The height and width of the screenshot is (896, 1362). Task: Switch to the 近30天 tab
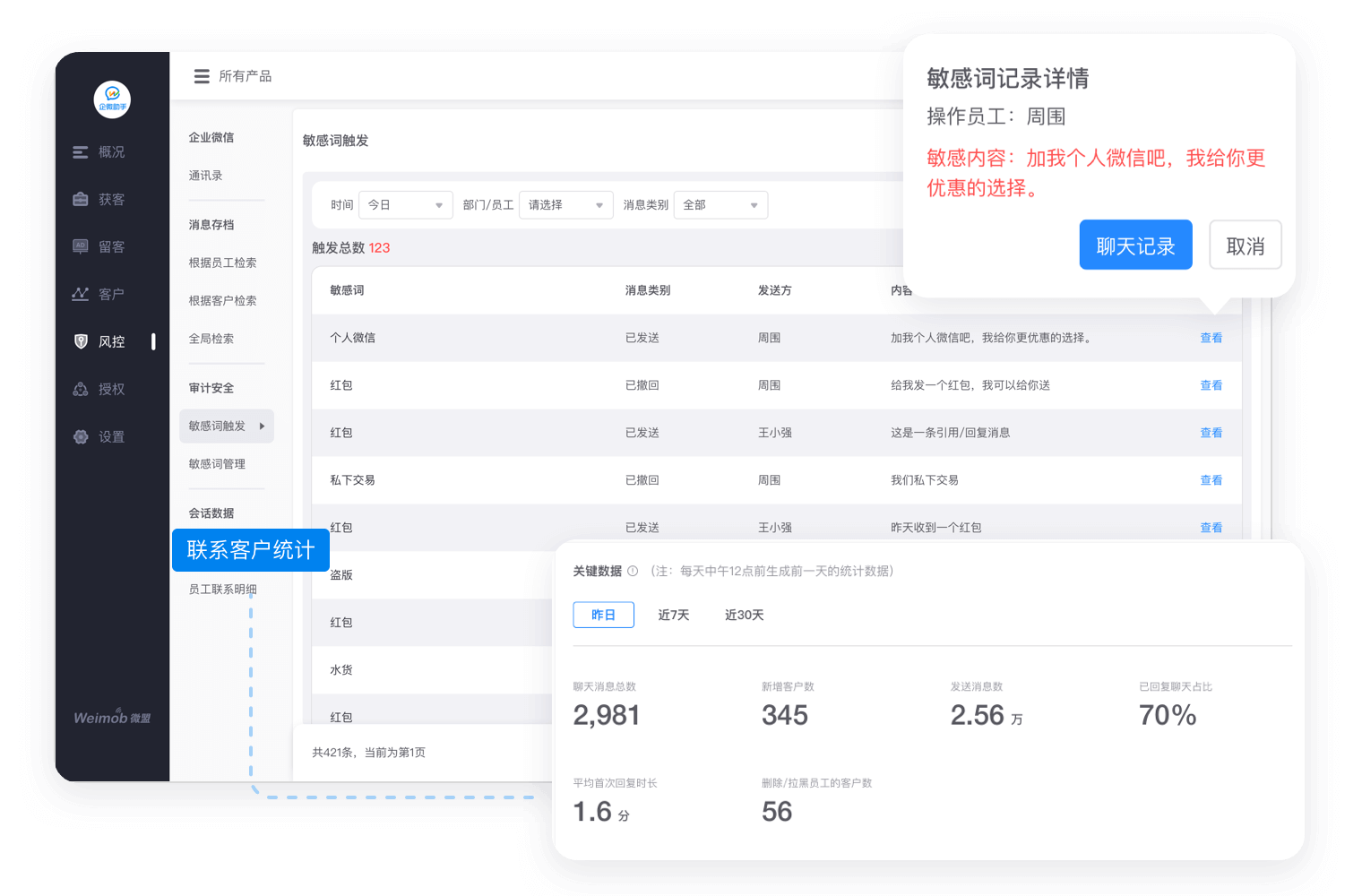coord(744,615)
